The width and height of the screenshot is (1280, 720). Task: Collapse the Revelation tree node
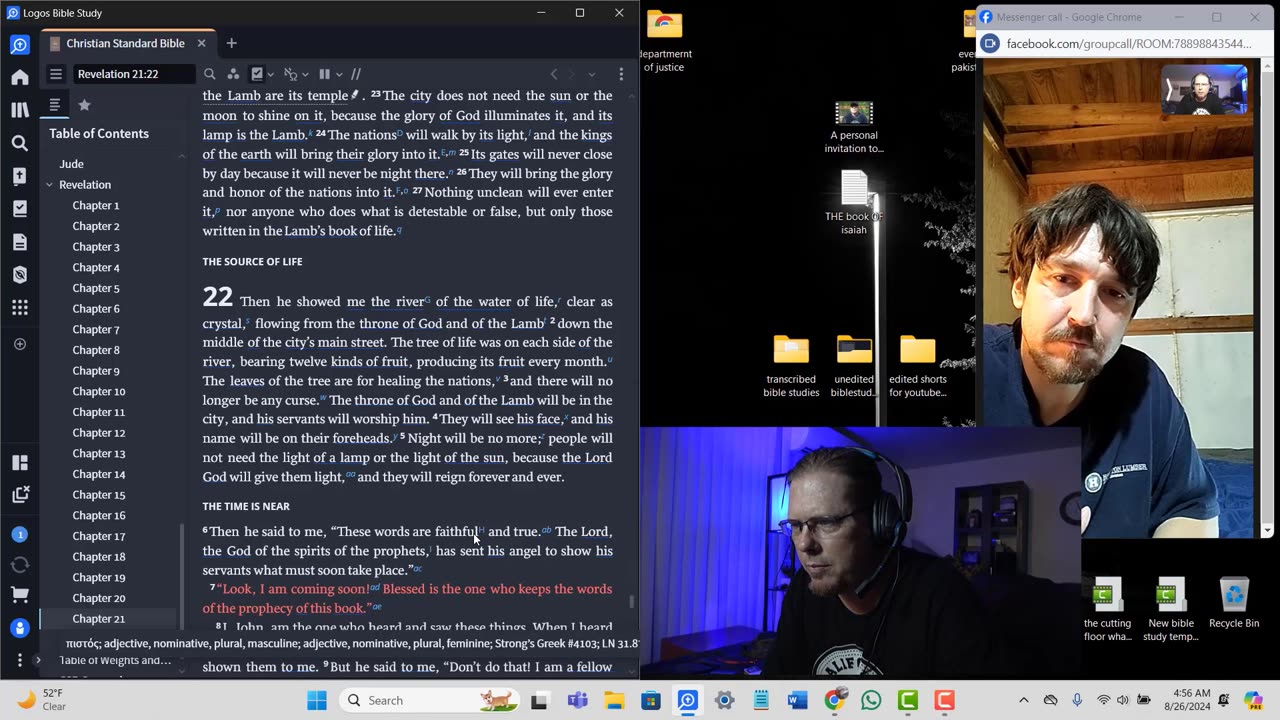(x=49, y=185)
